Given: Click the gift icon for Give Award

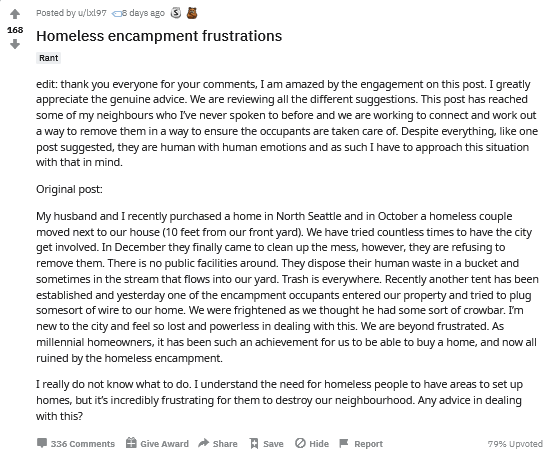Looking at the screenshot, I should (x=131, y=443).
